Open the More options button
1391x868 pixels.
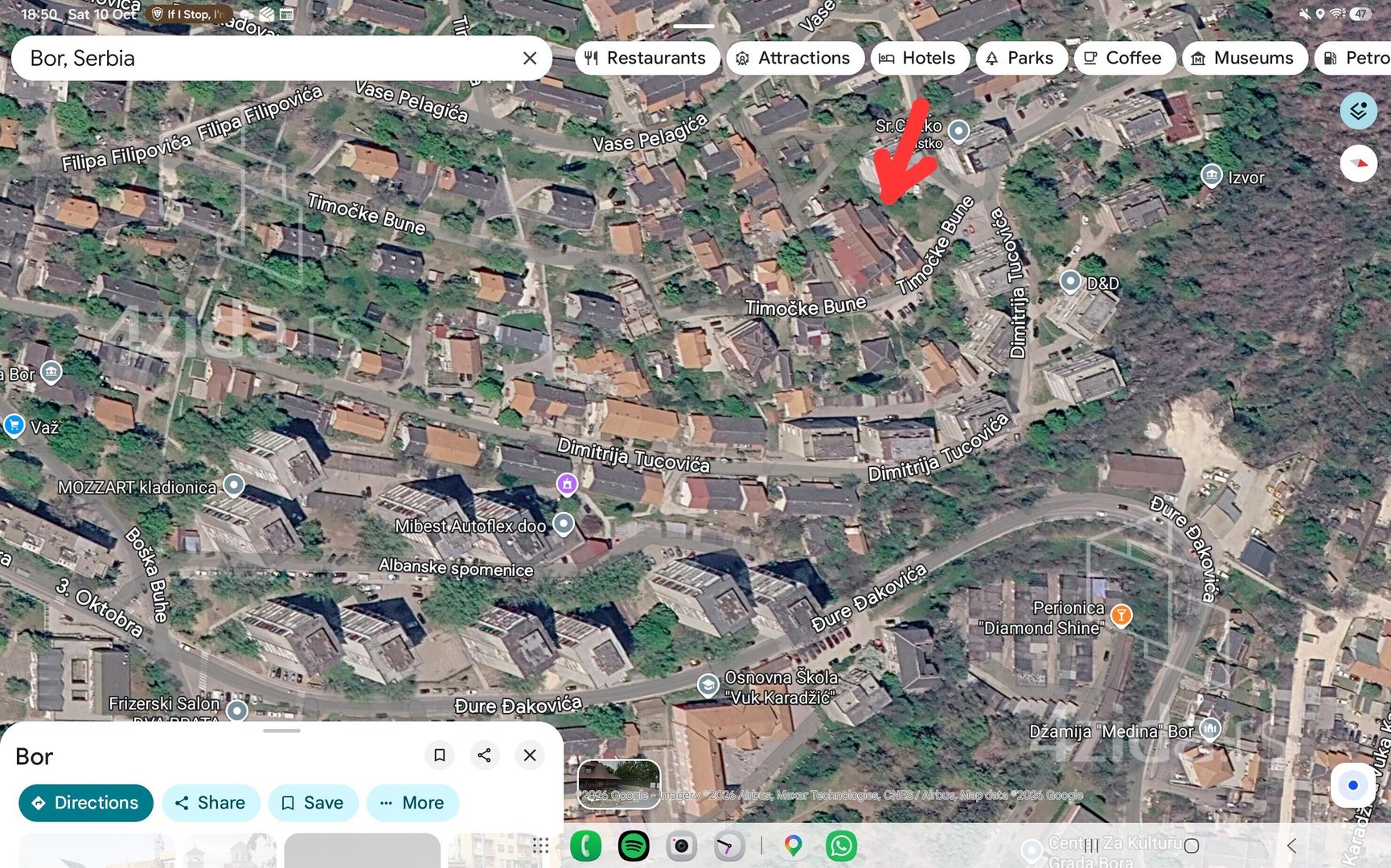click(412, 803)
